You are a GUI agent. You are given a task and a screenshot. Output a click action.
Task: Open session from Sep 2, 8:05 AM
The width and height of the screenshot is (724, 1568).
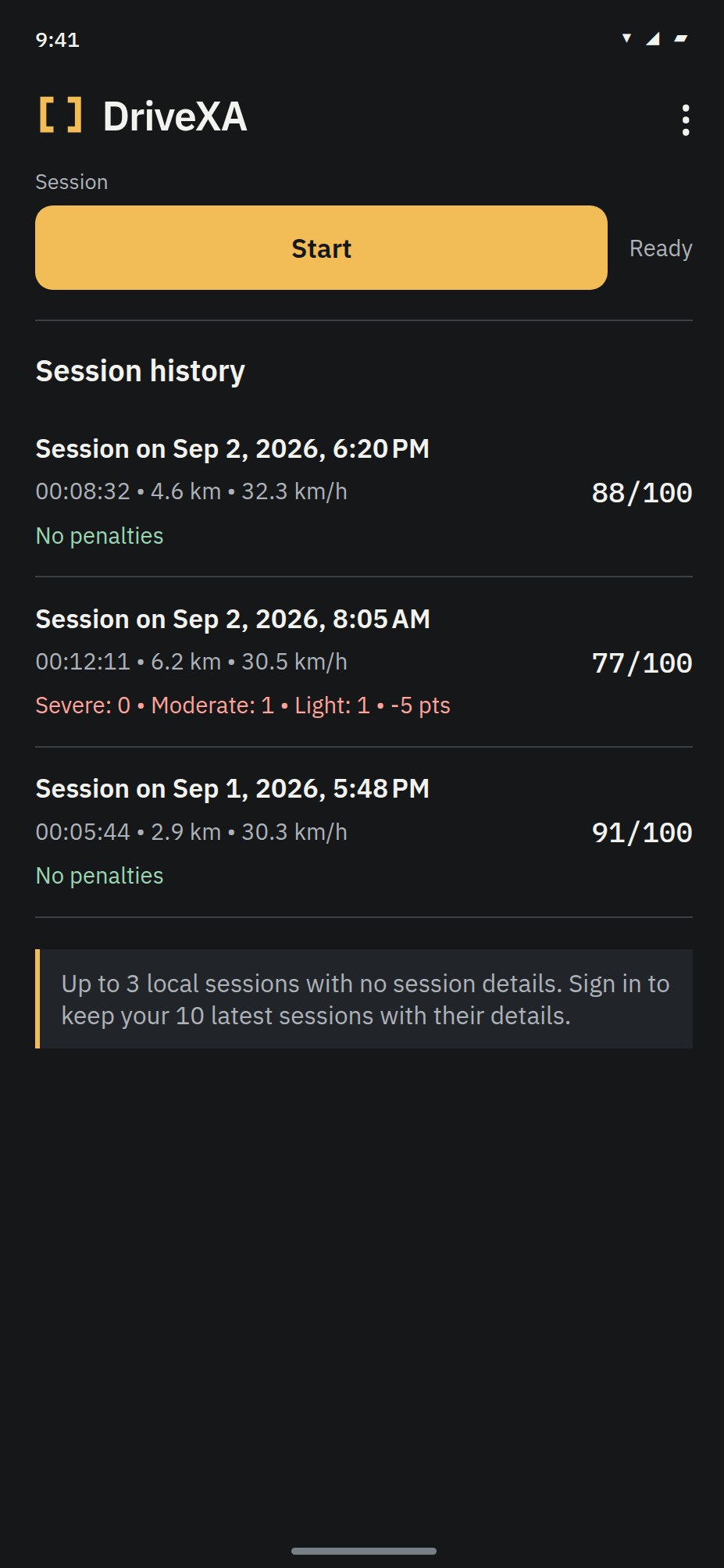point(364,663)
